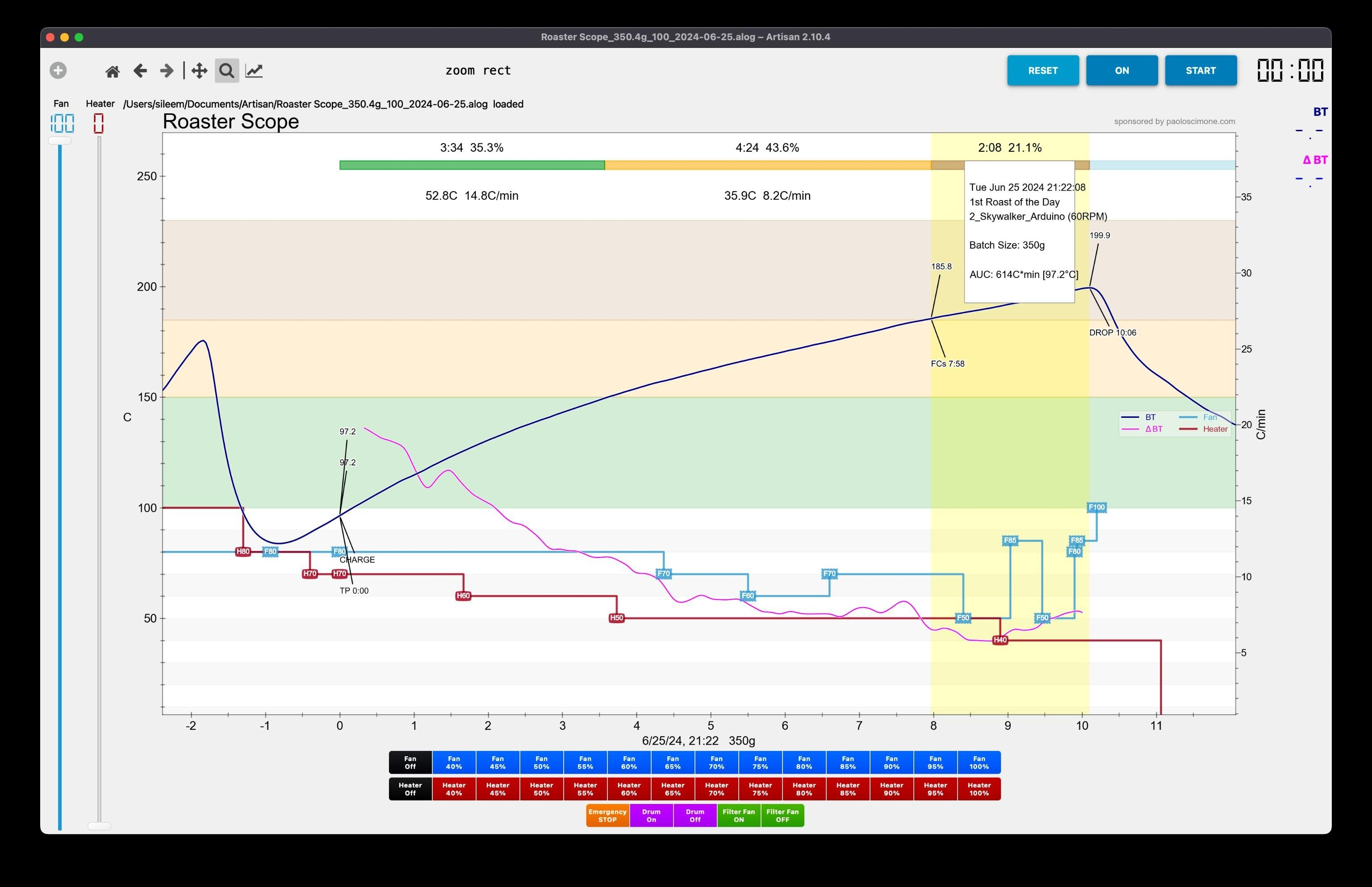Click the Fan 70% event button
This screenshot has width=1372, height=887.
pos(716,762)
